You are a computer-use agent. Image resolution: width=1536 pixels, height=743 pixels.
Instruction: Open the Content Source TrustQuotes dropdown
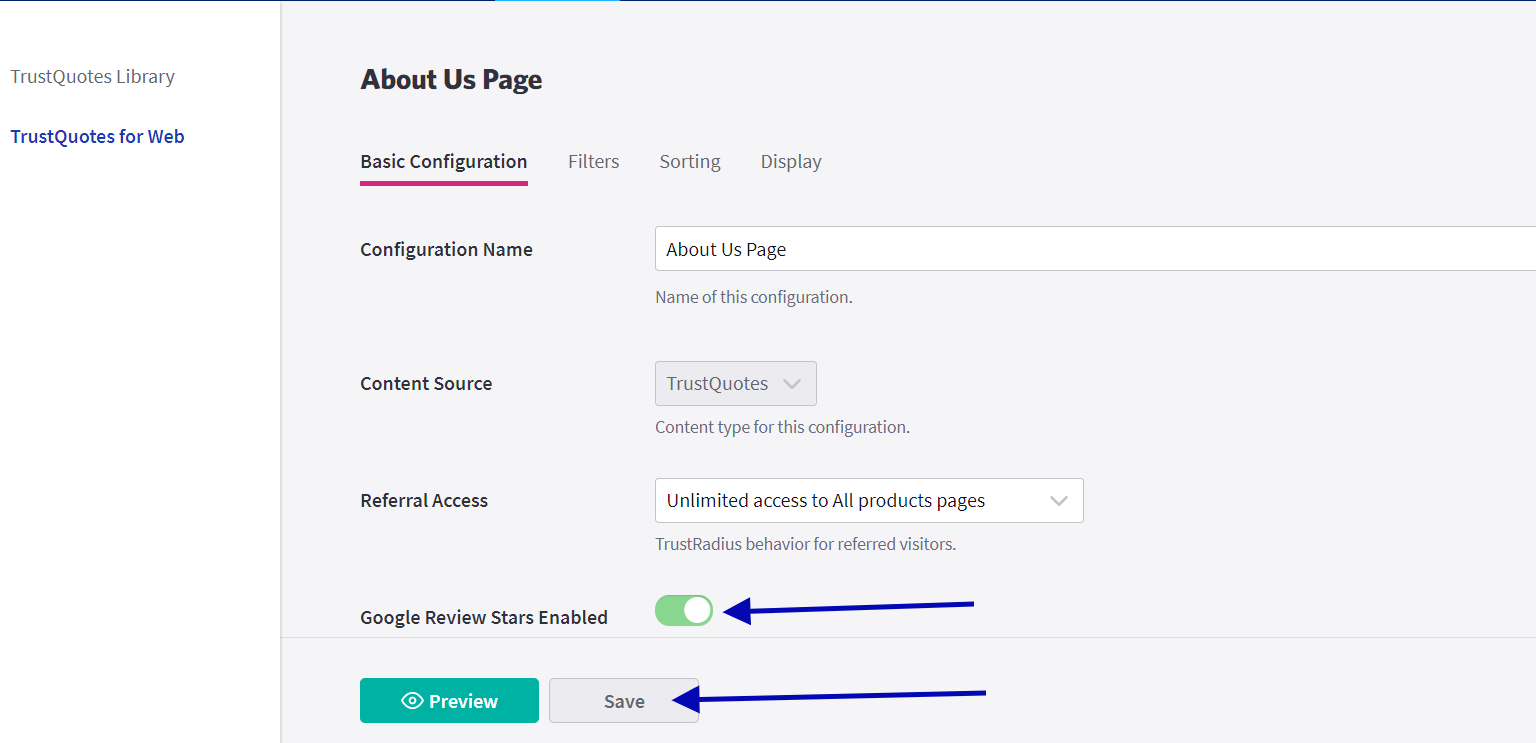[x=736, y=384]
